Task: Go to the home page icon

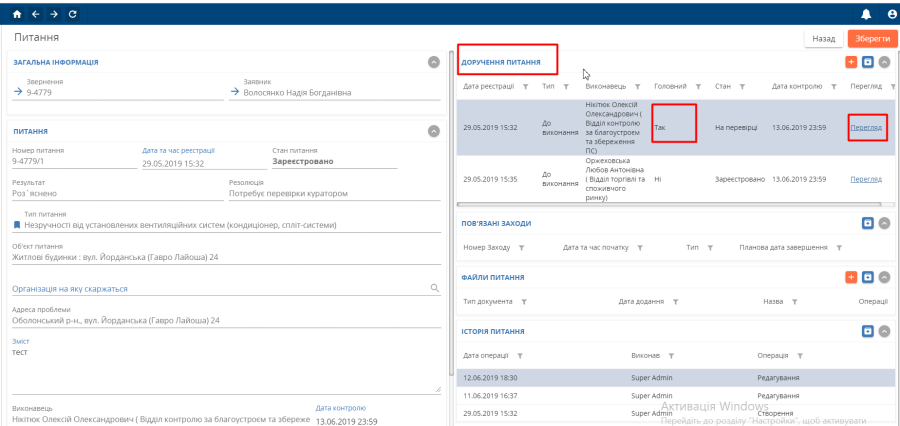Action: coord(16,13)
